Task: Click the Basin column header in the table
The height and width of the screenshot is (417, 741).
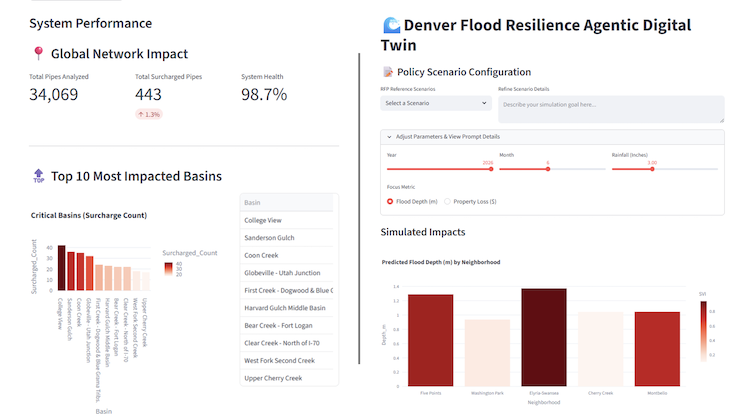Action: click(x=288, y=202)
